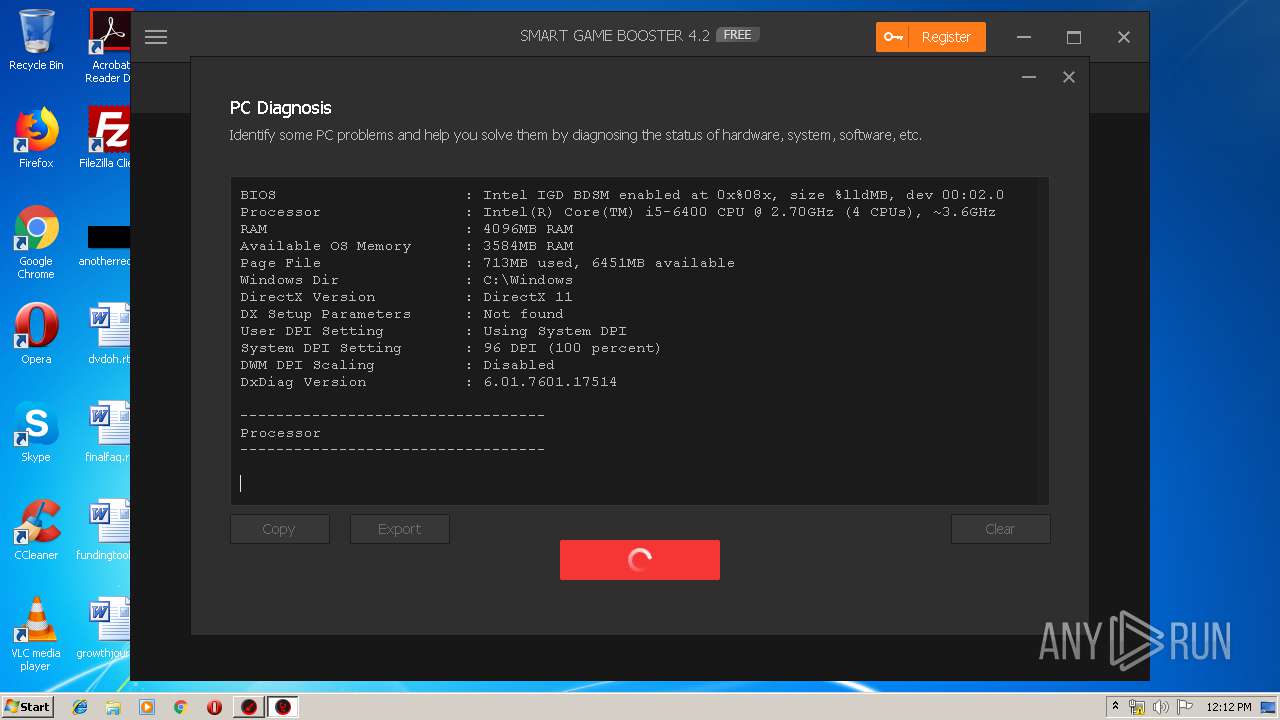This screenshot has height=720, width=1280.
Task: Show hidden system tray icons
Action: click(x=1115, y=707)
